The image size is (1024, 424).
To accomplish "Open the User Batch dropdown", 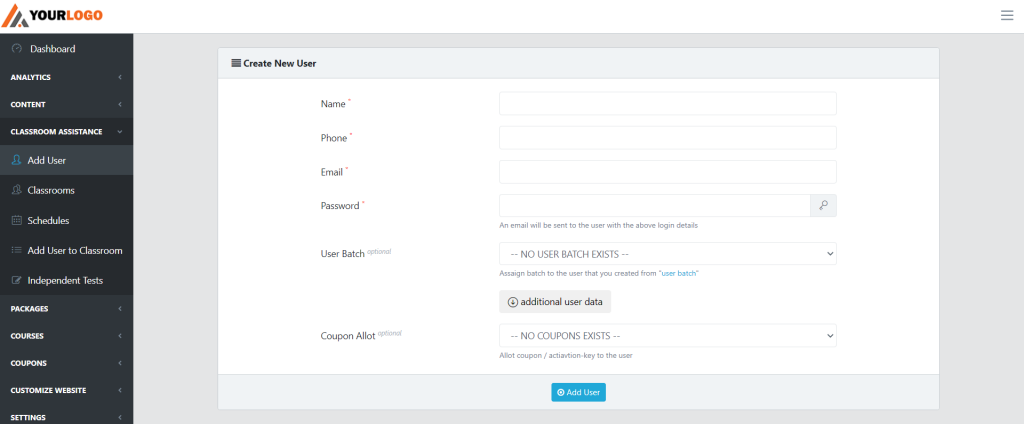I will pyautogui.click(x=667, y=253).
